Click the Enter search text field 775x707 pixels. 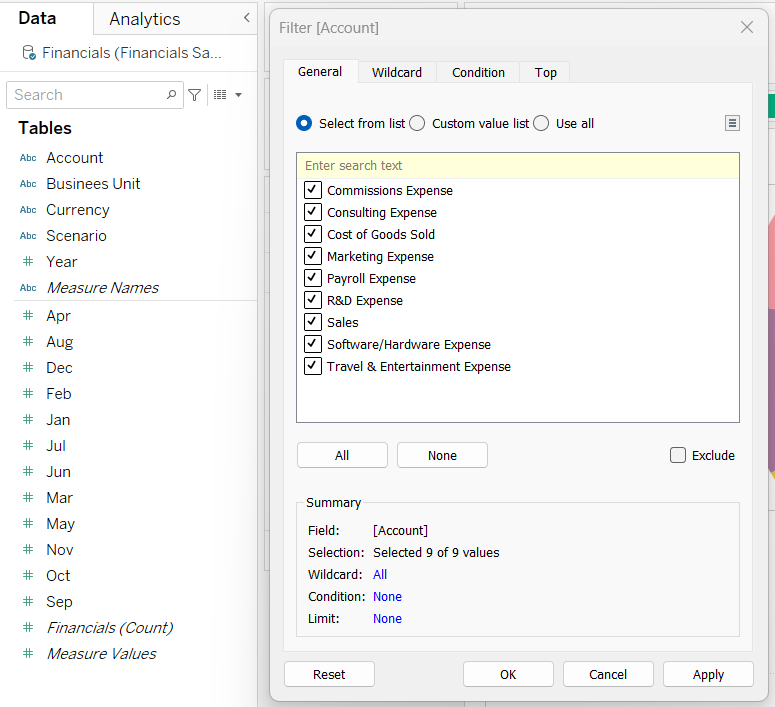(x=517, y=166)
